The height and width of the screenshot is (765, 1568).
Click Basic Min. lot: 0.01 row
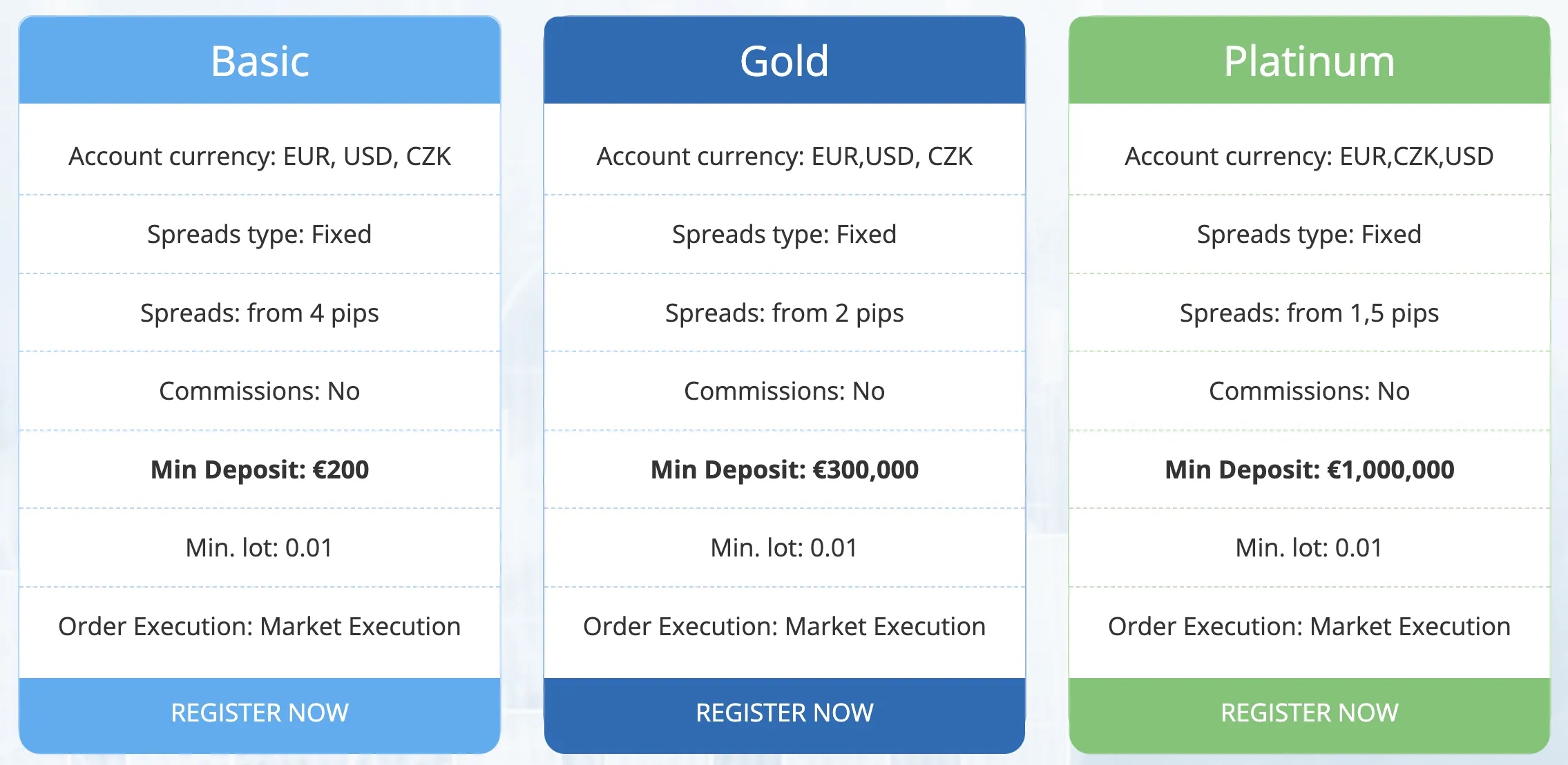[260, 548]
